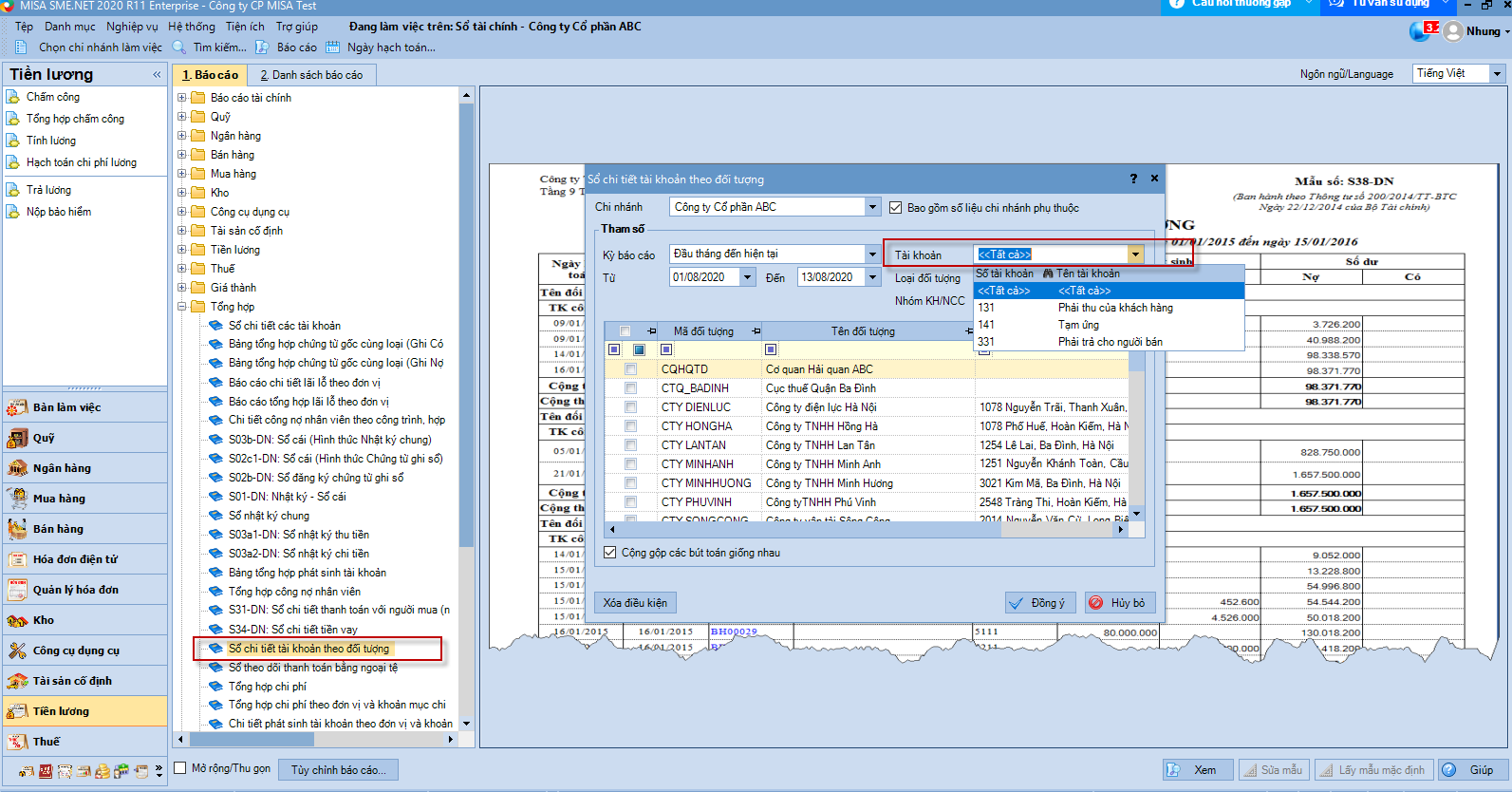
Task: Toggle select-all checkbox in grid header
Action: click(625, 331)
